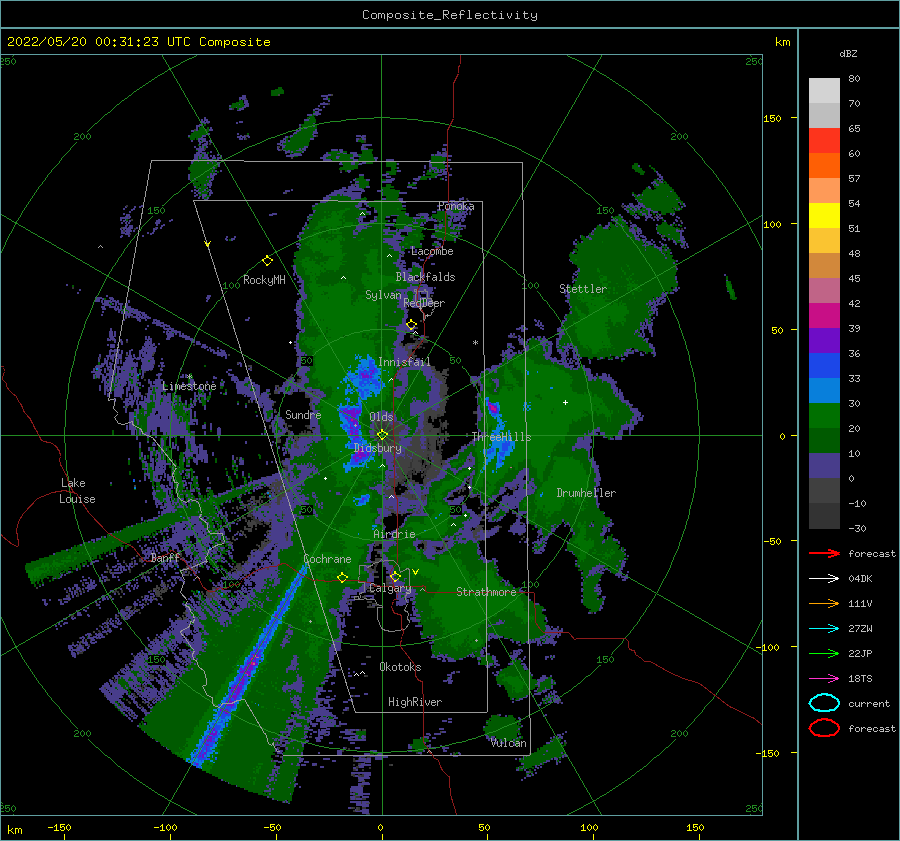The image size is (900, 841).
Task: Click the Composite_Reflectivity title
Action: coord(450,15)
